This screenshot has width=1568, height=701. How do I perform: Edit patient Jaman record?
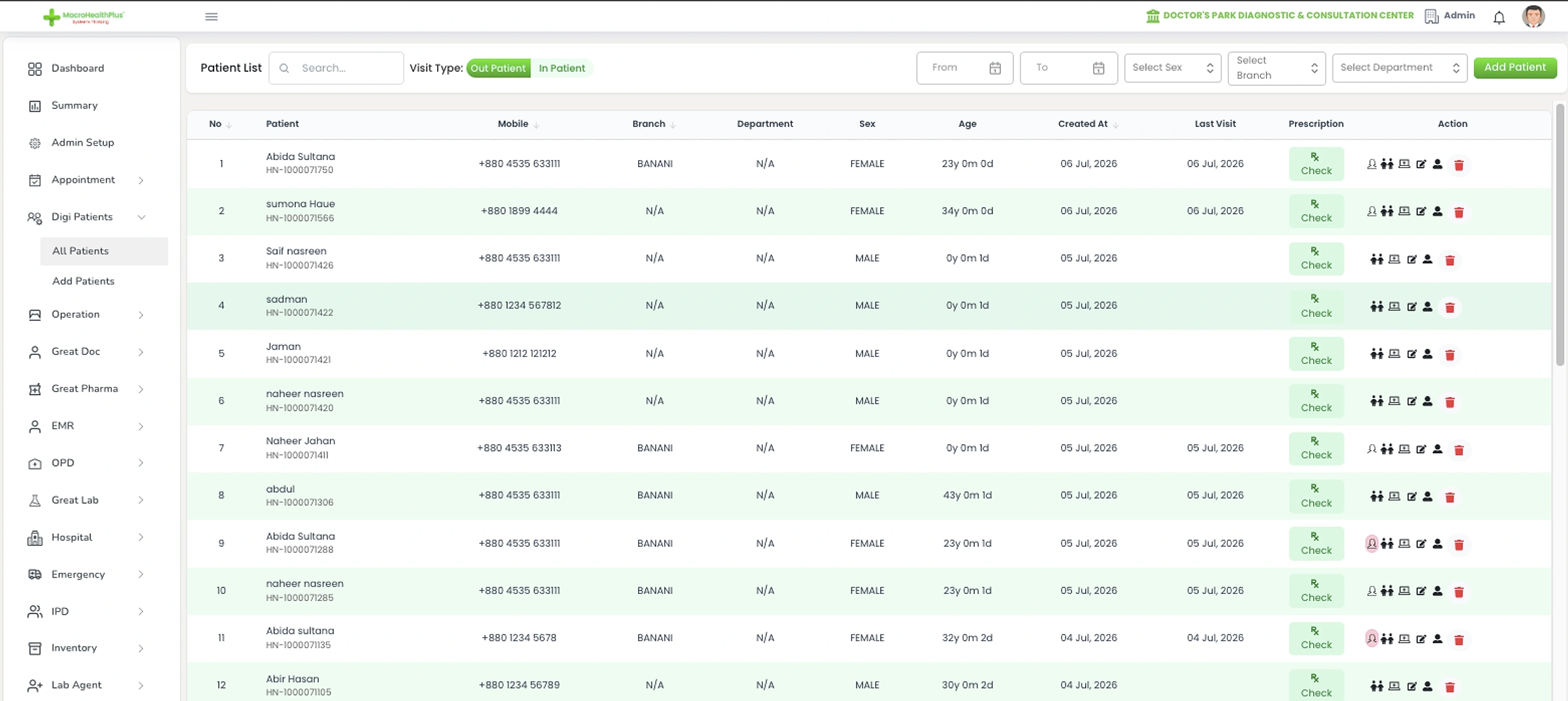click(1412, 354)
